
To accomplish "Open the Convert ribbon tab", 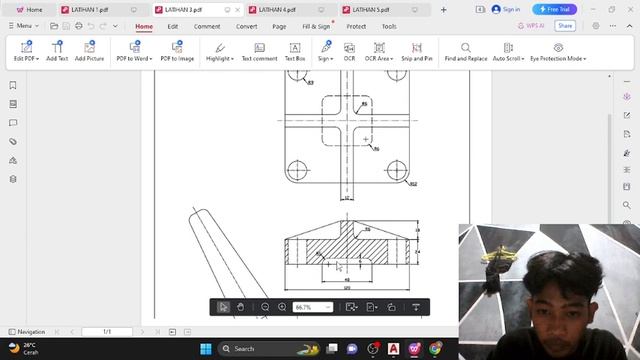I will [x=247, y=27].
